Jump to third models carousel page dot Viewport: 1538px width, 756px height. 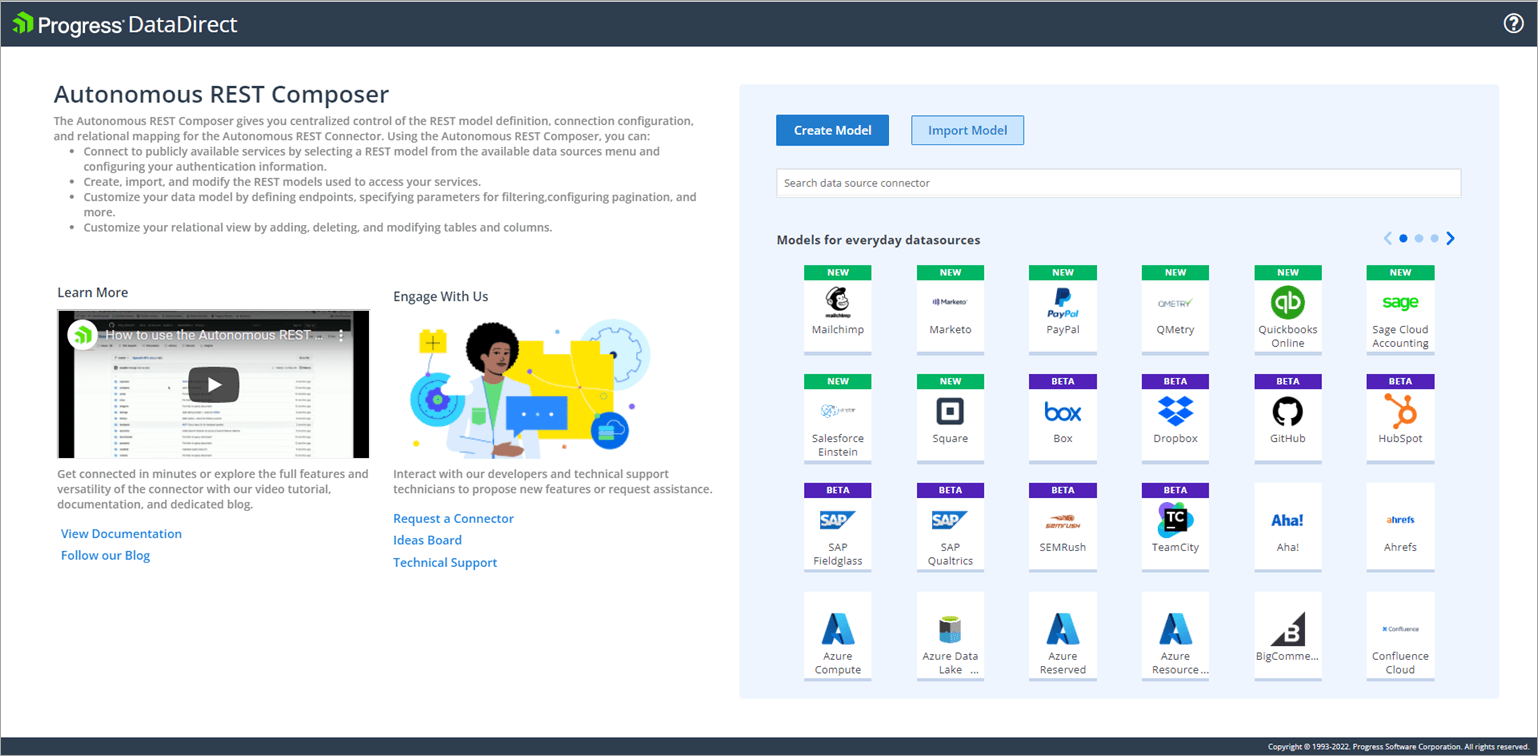tap(1434, 238)
